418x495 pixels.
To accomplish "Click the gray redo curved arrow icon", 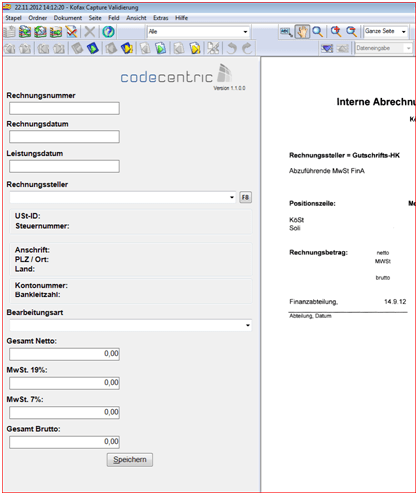I will (x=247, y=48).
